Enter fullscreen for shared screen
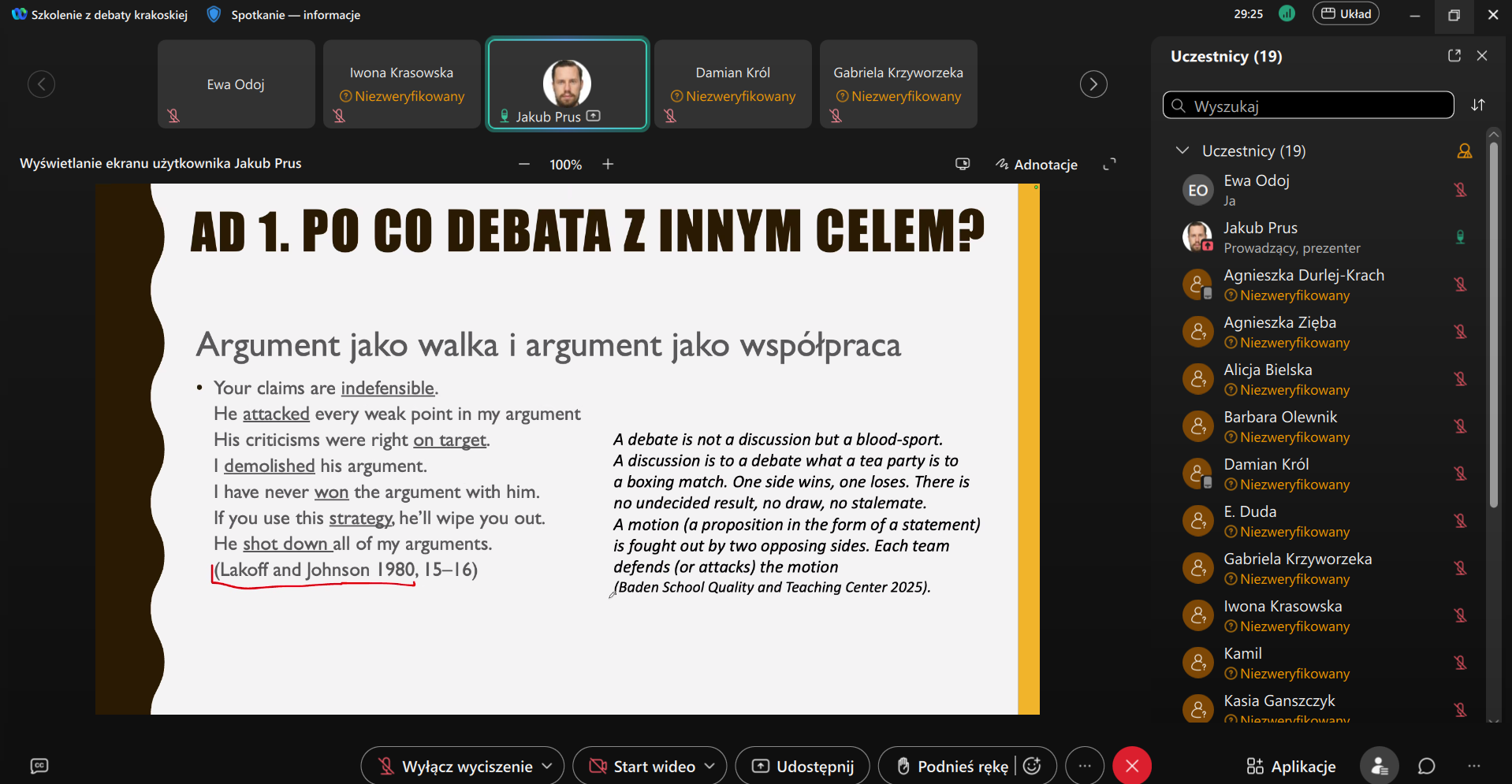Image resolution: width=1512 pixels, height=784 pixels. tap(1109, 164)
